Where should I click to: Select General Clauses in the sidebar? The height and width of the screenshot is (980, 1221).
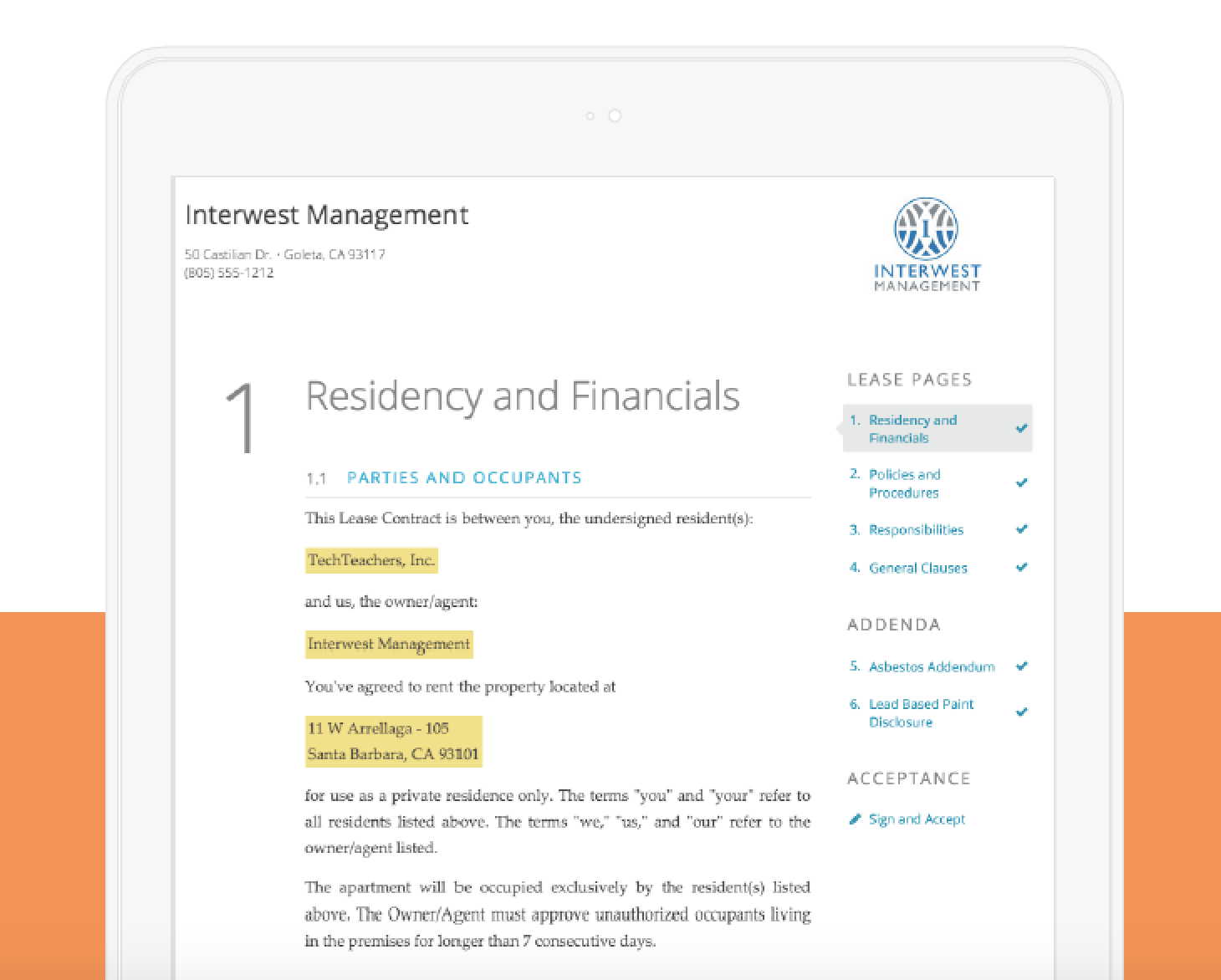tap(918, 568)
